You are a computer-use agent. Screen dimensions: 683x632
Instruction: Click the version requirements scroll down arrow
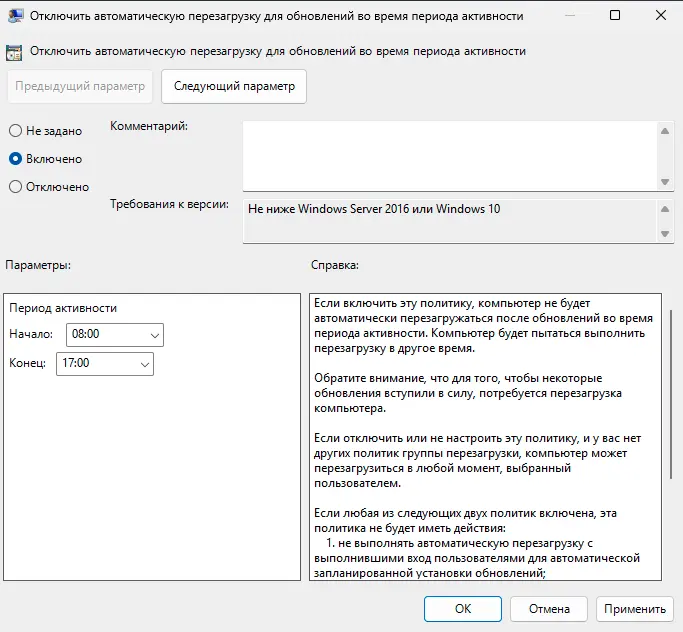666,233
